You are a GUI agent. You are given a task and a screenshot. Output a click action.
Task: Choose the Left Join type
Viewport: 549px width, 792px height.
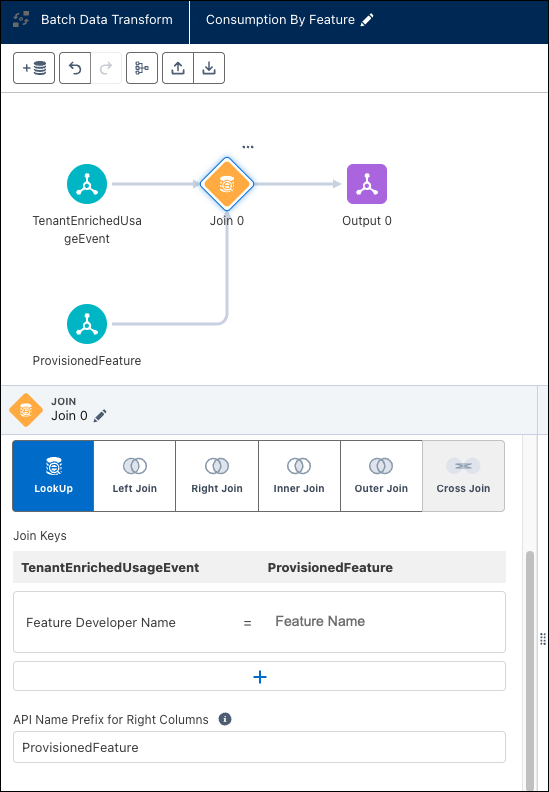[x=135, y=476]
